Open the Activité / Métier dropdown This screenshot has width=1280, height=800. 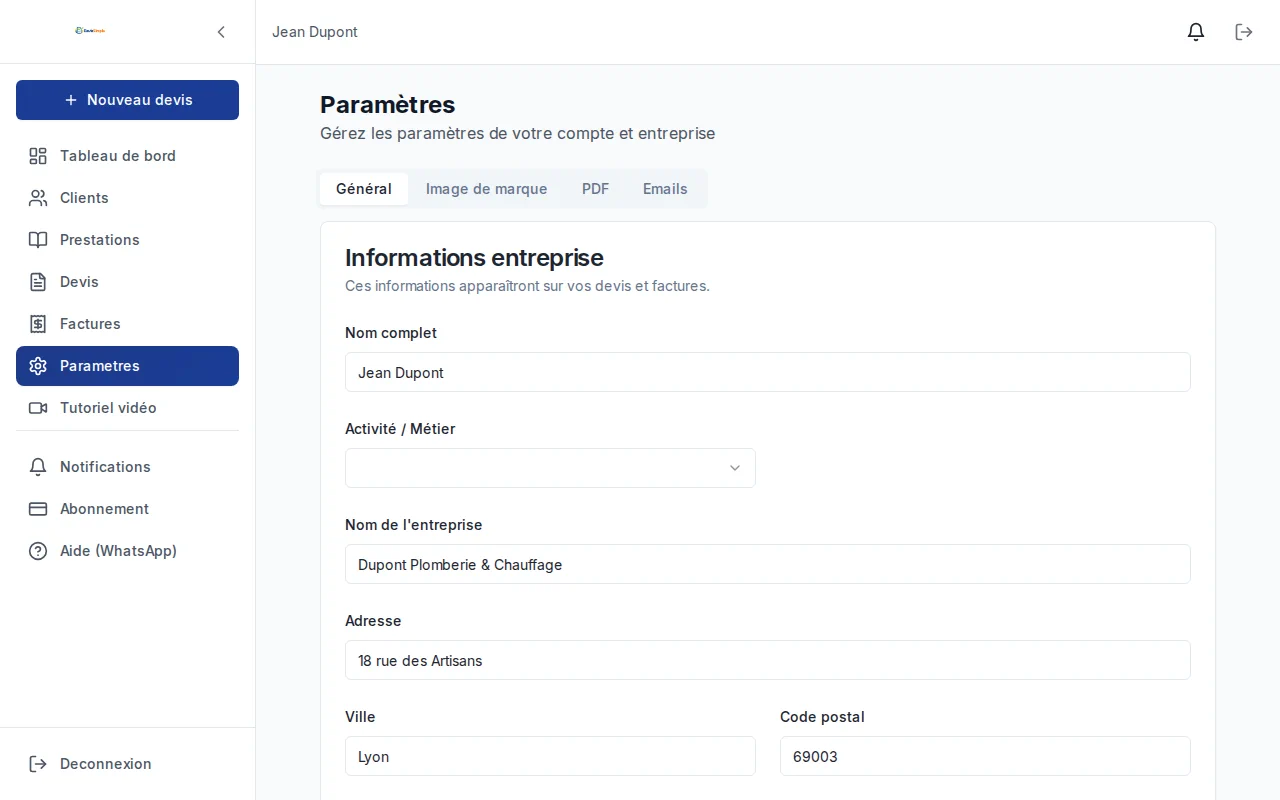point(550,468)
